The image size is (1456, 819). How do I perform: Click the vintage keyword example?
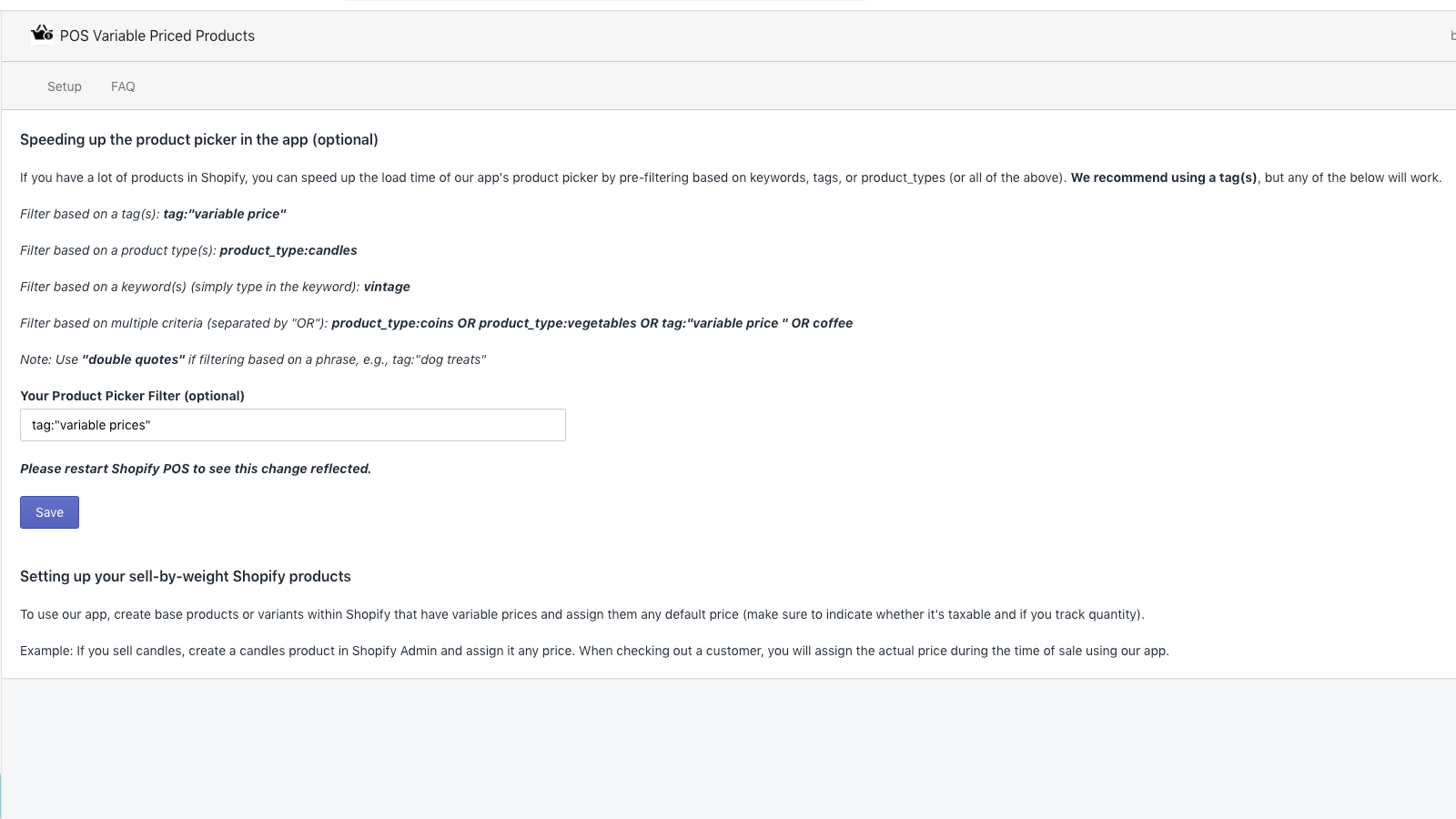(x=387, y=286)
